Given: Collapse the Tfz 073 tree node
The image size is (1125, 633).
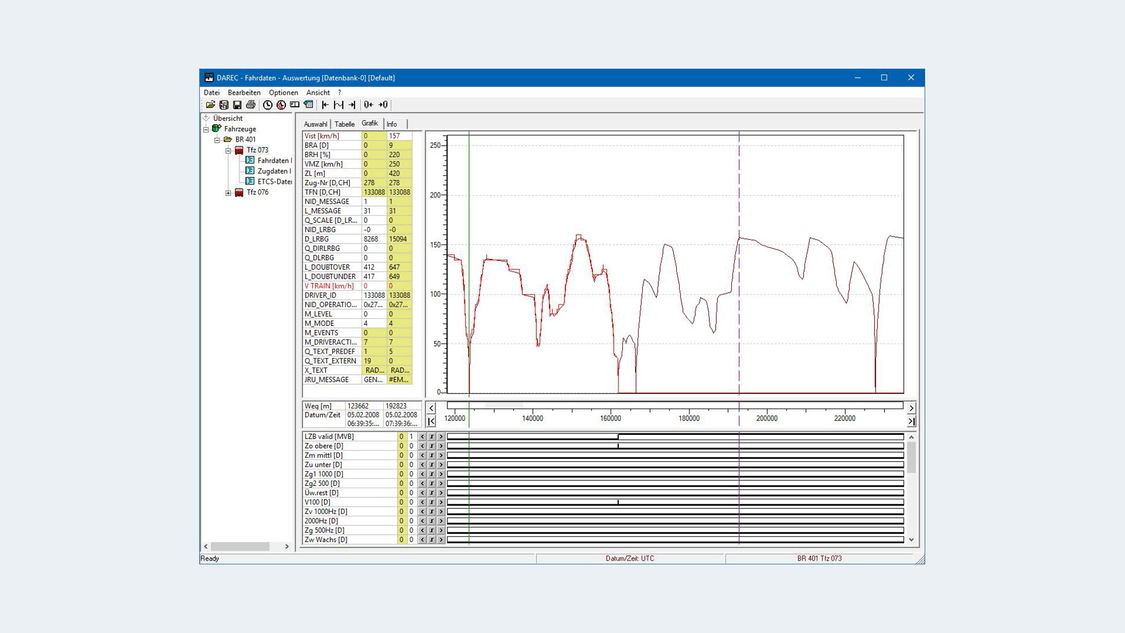Looking at the screenshot, I should coord(228,151).
